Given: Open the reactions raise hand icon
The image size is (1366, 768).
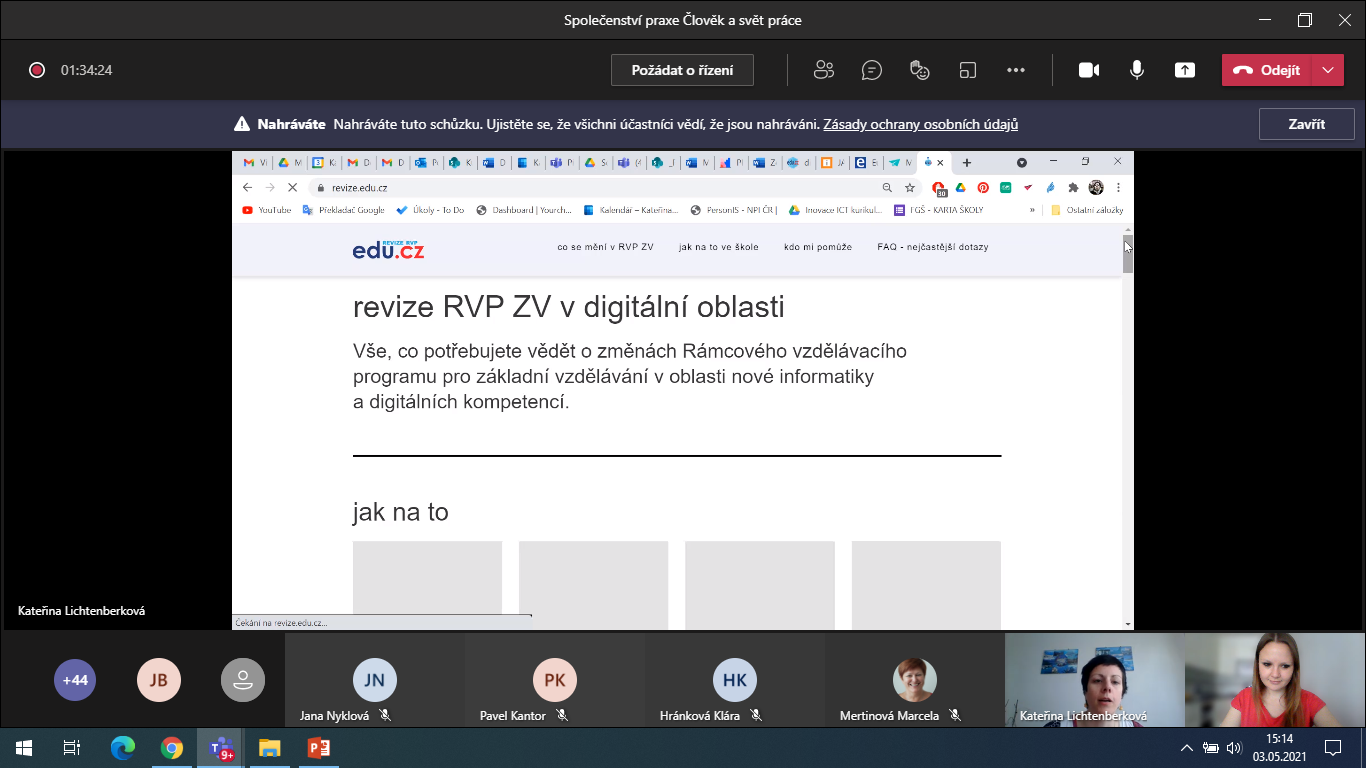Looking at the screenshot, I should (920, 70).
